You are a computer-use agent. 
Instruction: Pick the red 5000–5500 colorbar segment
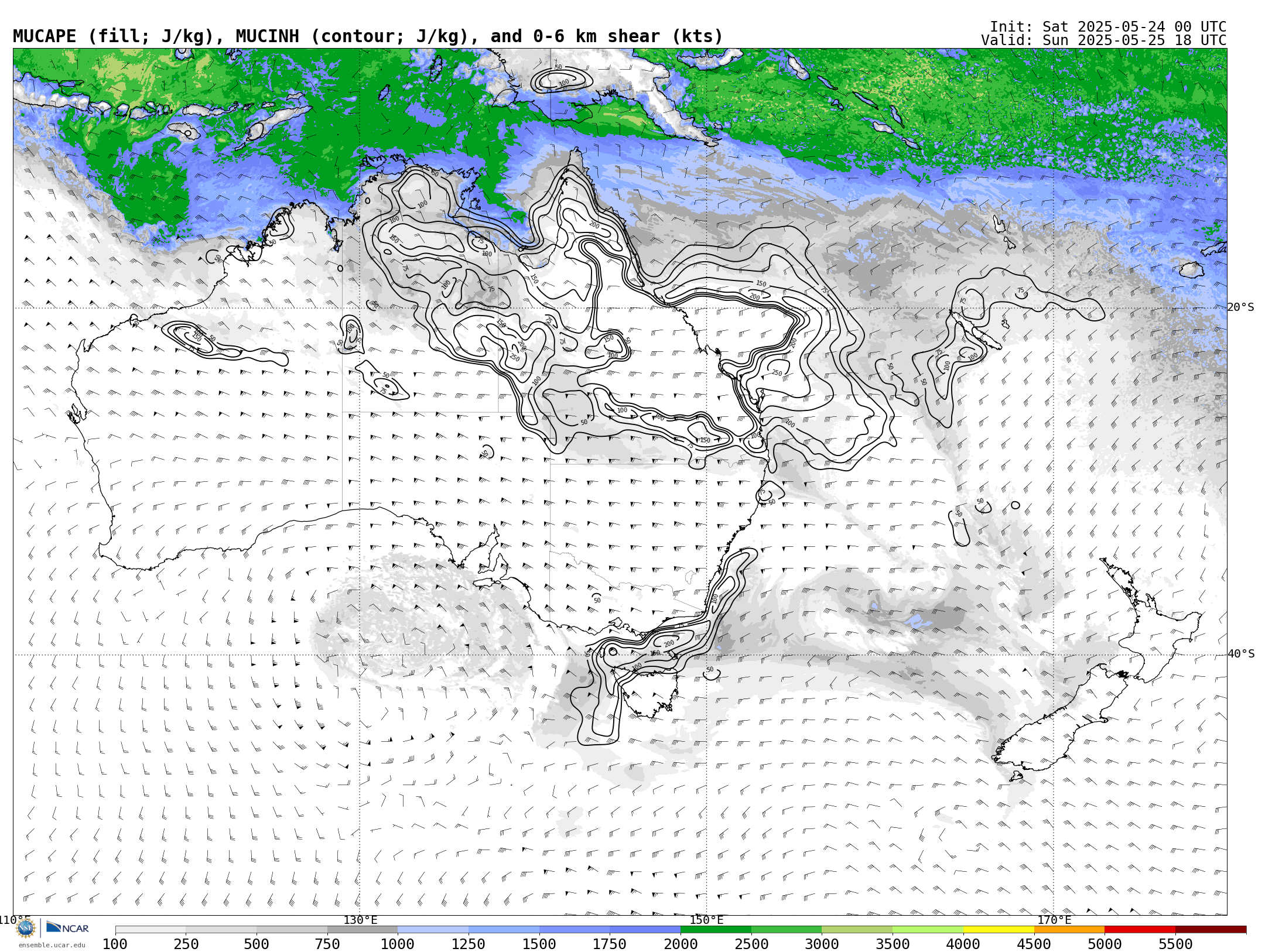(1140, 930)
